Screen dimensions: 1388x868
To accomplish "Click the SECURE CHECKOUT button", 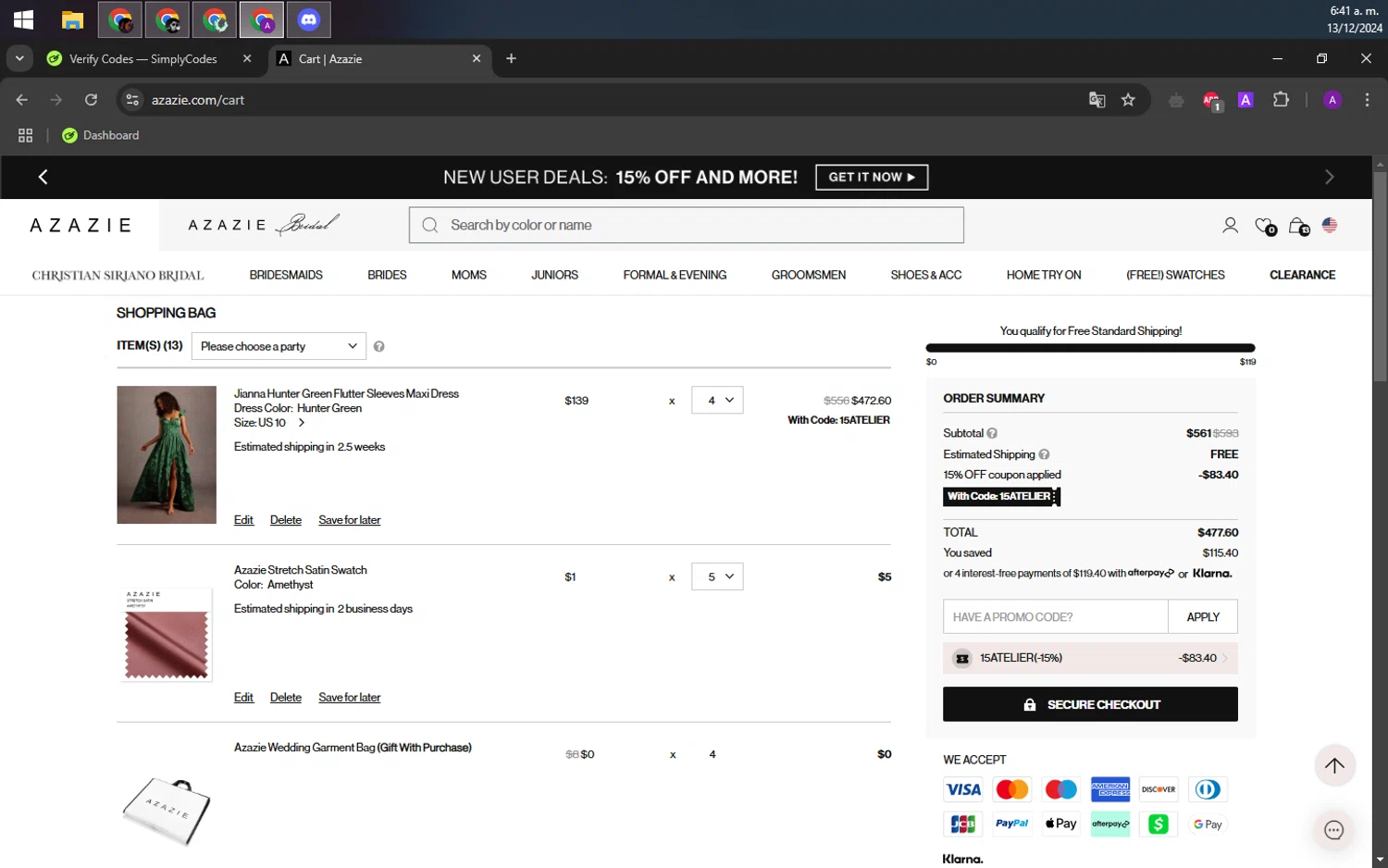I will [1090, 704].
